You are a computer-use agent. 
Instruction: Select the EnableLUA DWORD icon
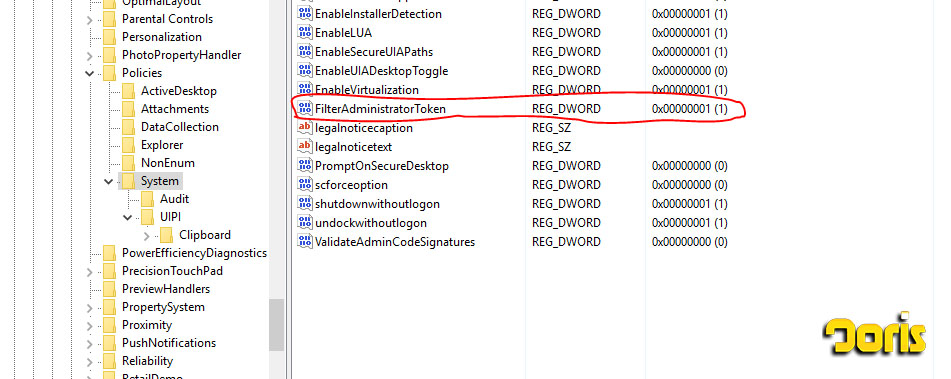coord(304,32)
